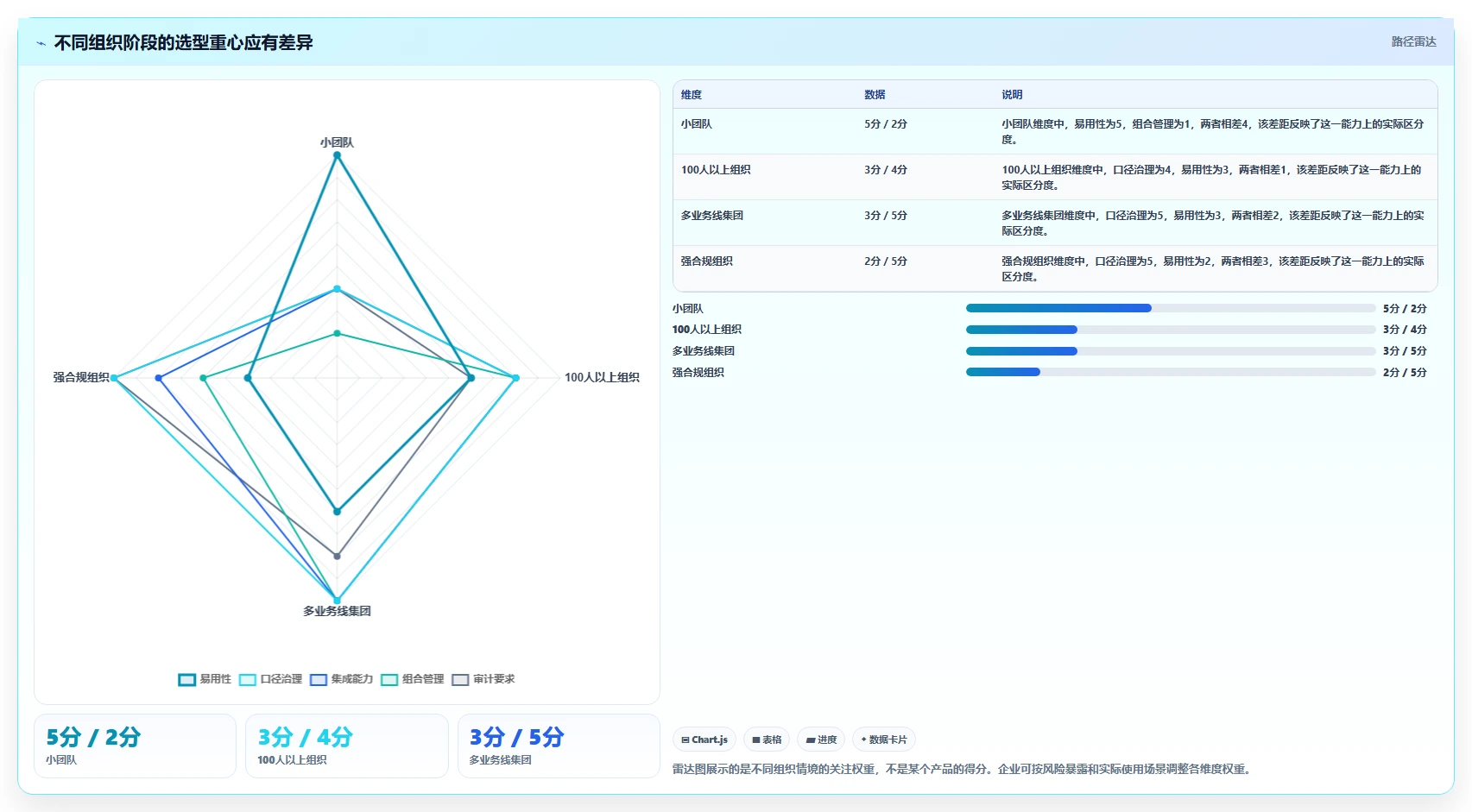Viewport: 1472px width, 812px height.
Task: Click the Chart.js chip icon
Action: (685, 740)
